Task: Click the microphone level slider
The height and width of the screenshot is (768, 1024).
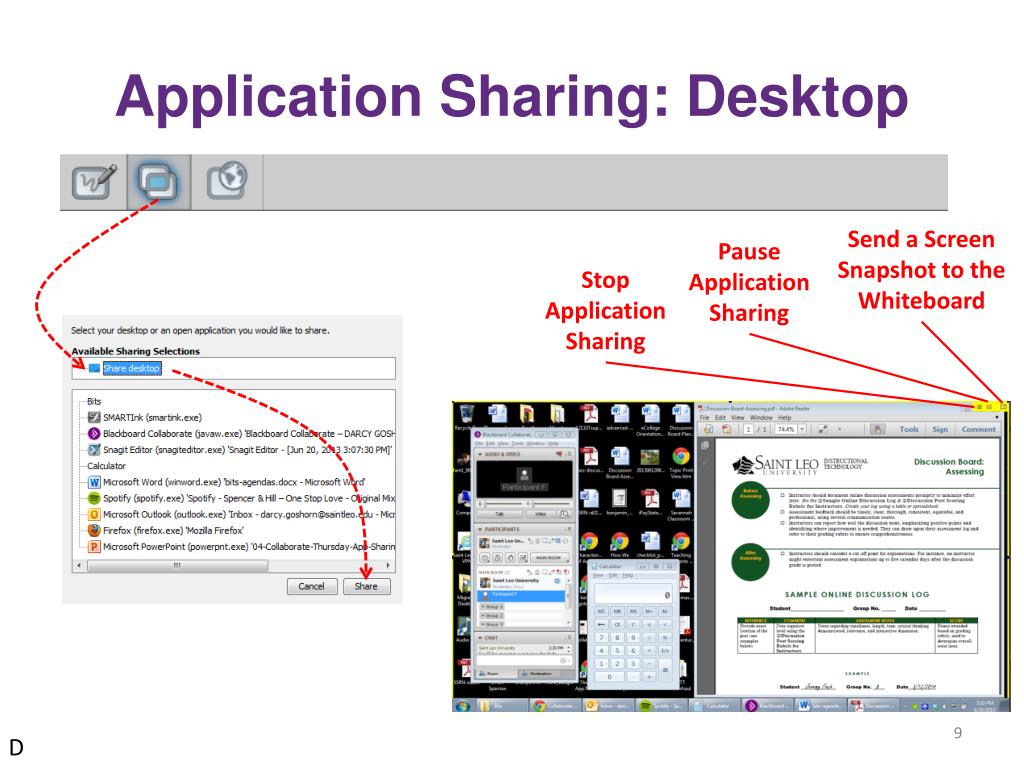Action: click(x=502, y=504)
